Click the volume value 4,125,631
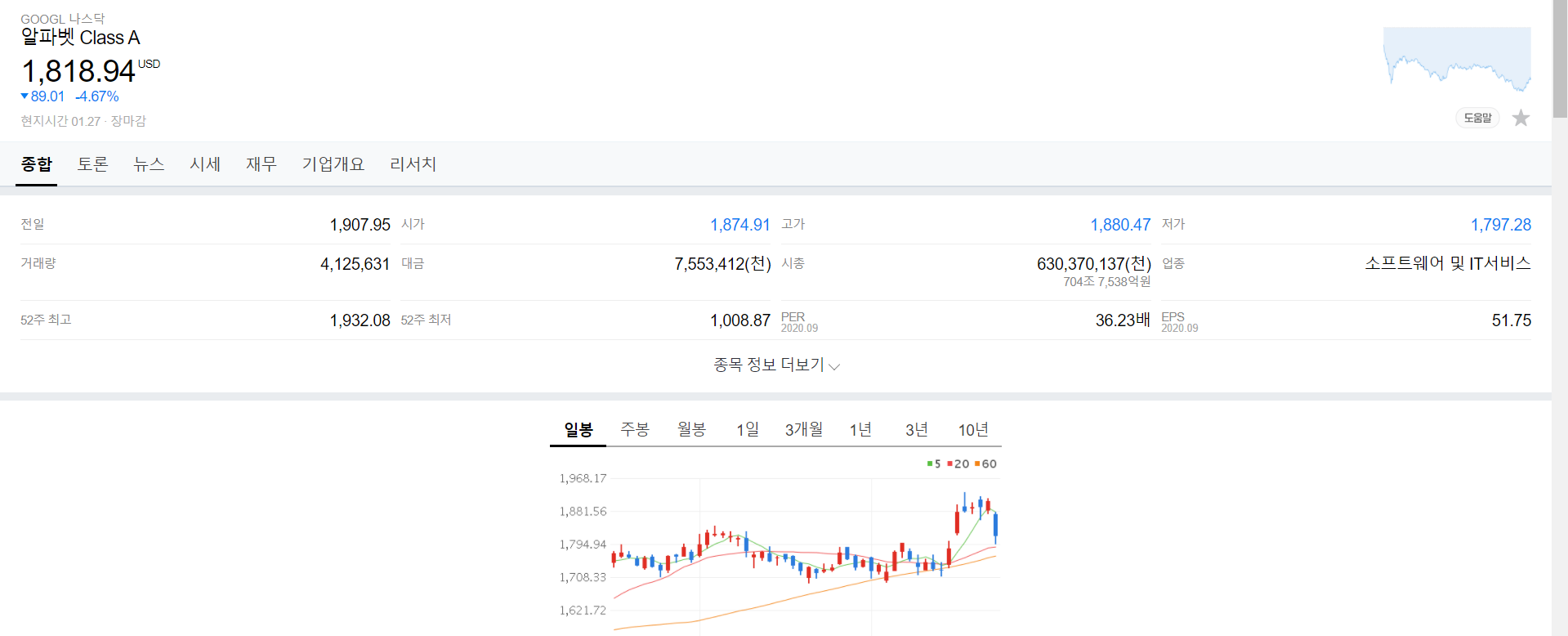The height and width of the screenshot is (636, 1568). (355, 264)
